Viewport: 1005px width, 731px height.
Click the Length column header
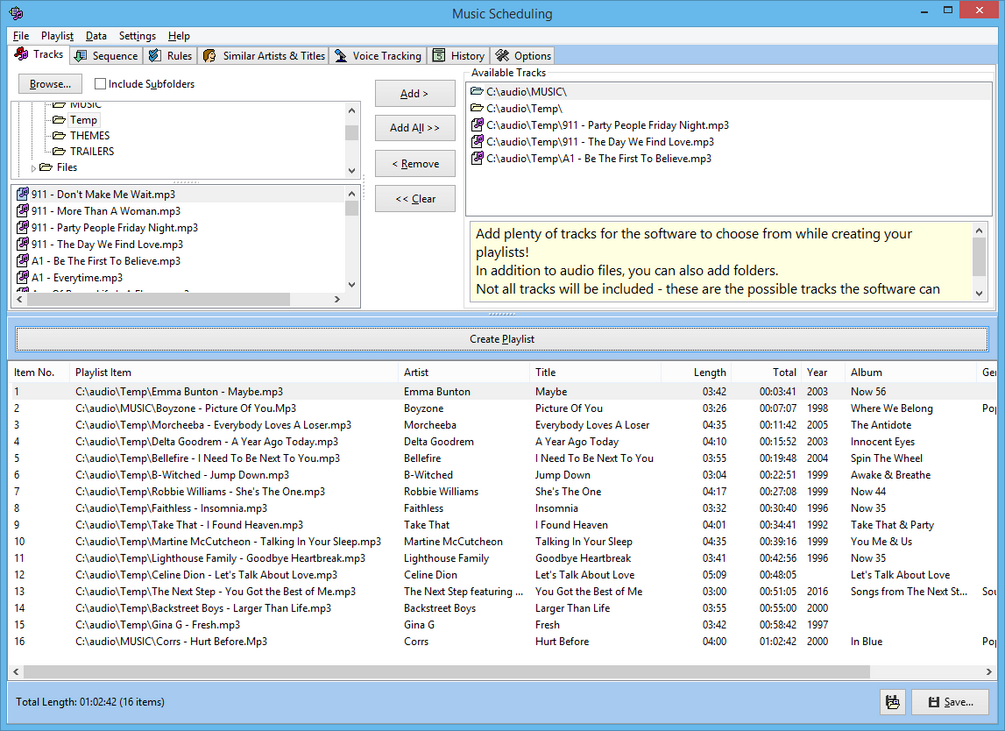695,372
